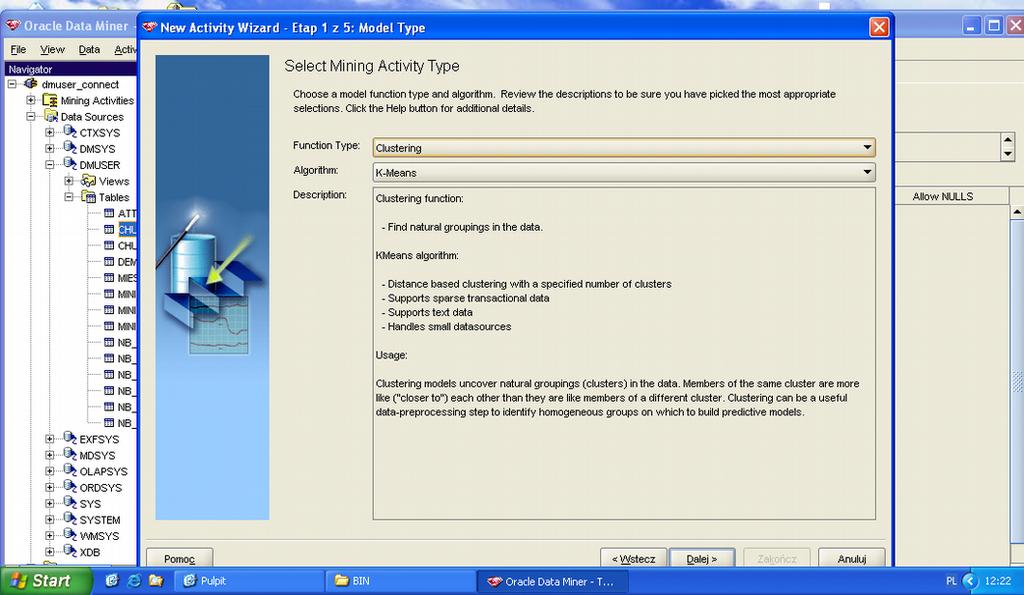This screenshot has height=595, width=1024.
Task: Open the View menu
Action: click(52, 50)
